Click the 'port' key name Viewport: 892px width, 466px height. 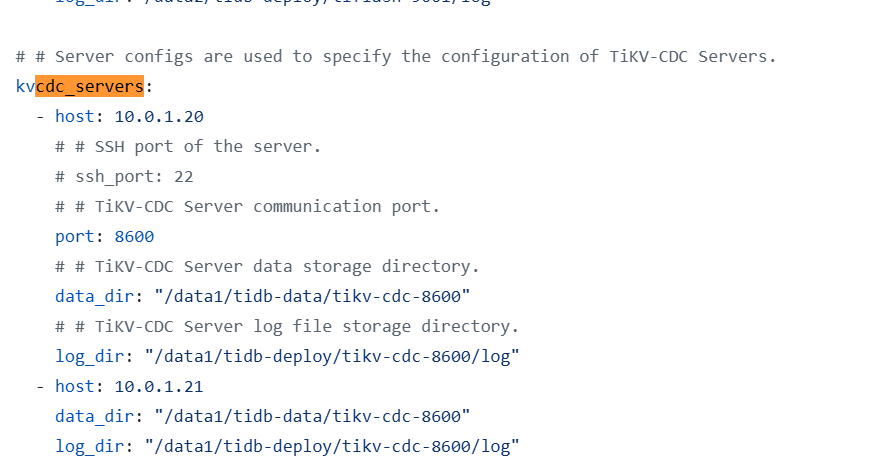[74, 236]
